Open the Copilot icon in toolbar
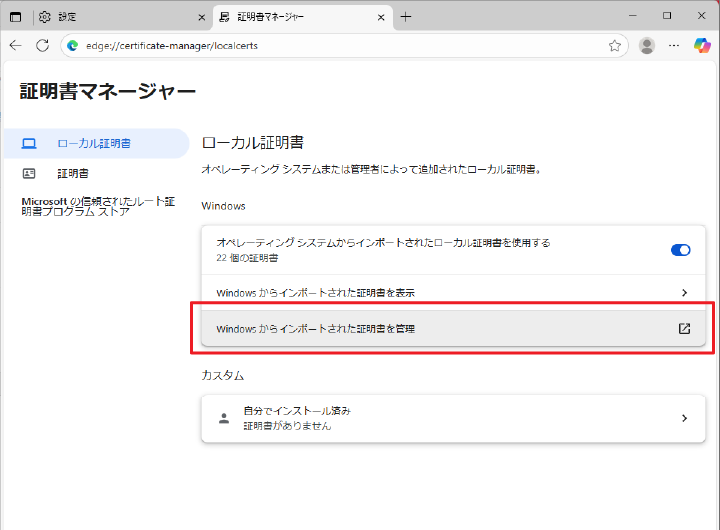The image size is (720, 530). tap(702, 45)
